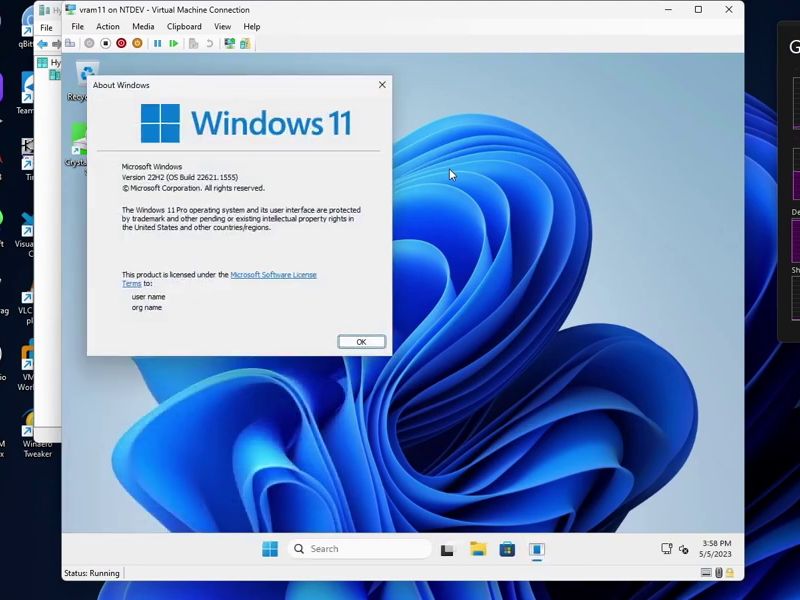Open the File menu in VM Connection
Image resolution: width=800 pixels, height=600 pixels.
pos(78,27)
